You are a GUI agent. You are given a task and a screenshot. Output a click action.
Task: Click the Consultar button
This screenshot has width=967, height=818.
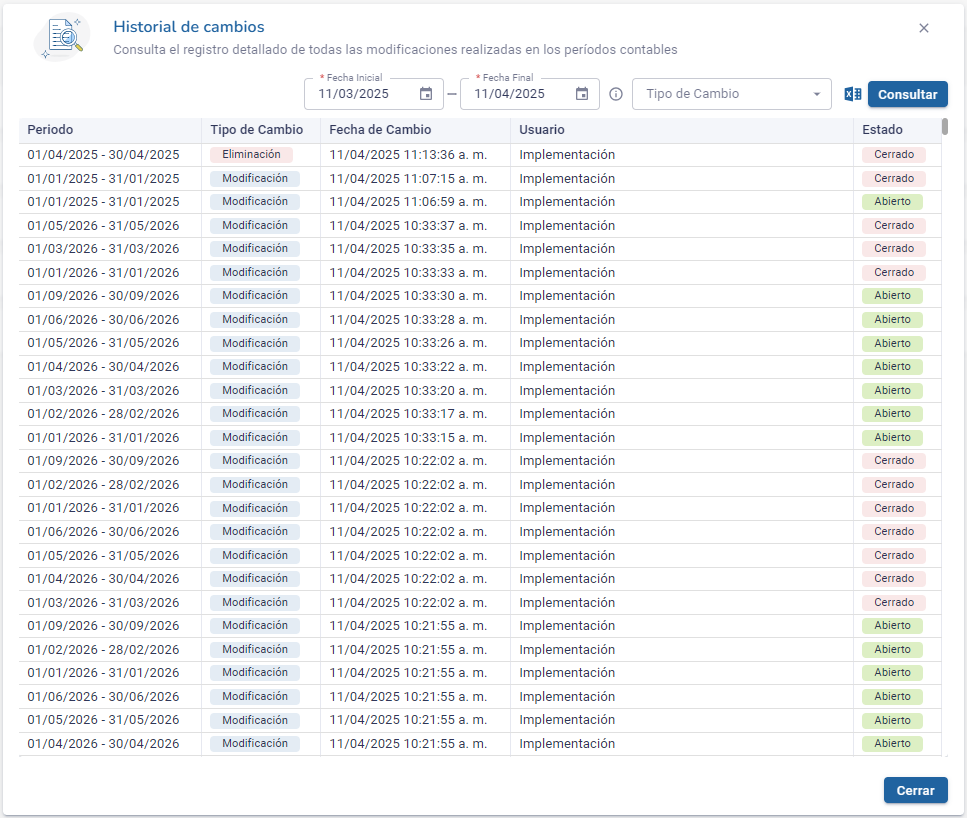tap(907, 94)
